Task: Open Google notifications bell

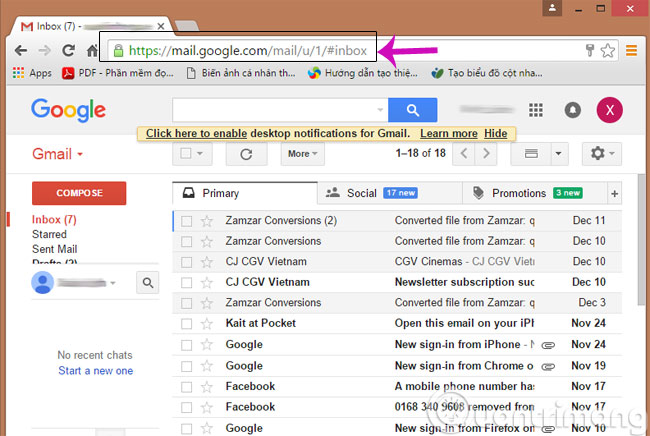Action: tap(572, 110)
